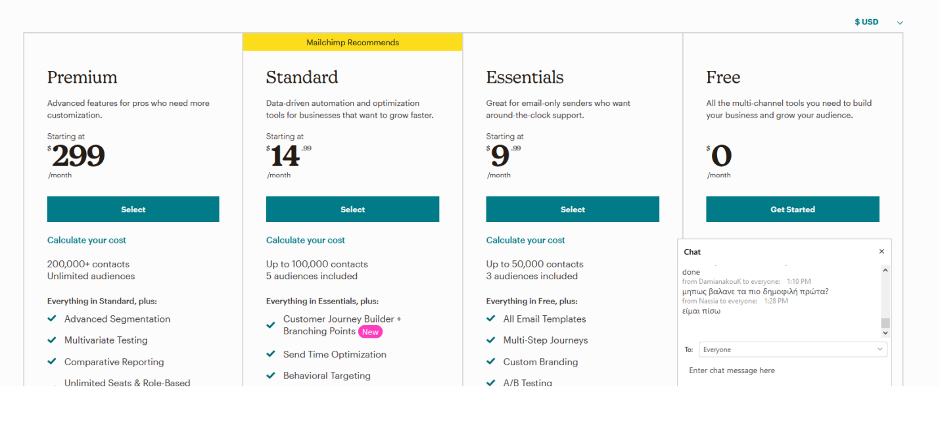
Task: Open the USD currency dropdown
Action: 878,22
